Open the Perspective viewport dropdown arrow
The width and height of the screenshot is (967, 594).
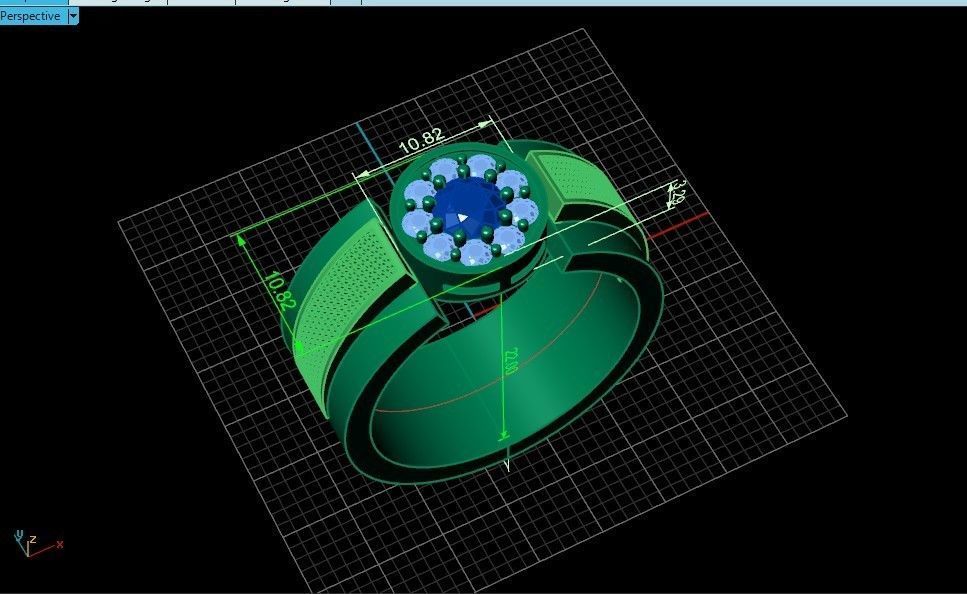pyautogui.click(x=73, y=16)
